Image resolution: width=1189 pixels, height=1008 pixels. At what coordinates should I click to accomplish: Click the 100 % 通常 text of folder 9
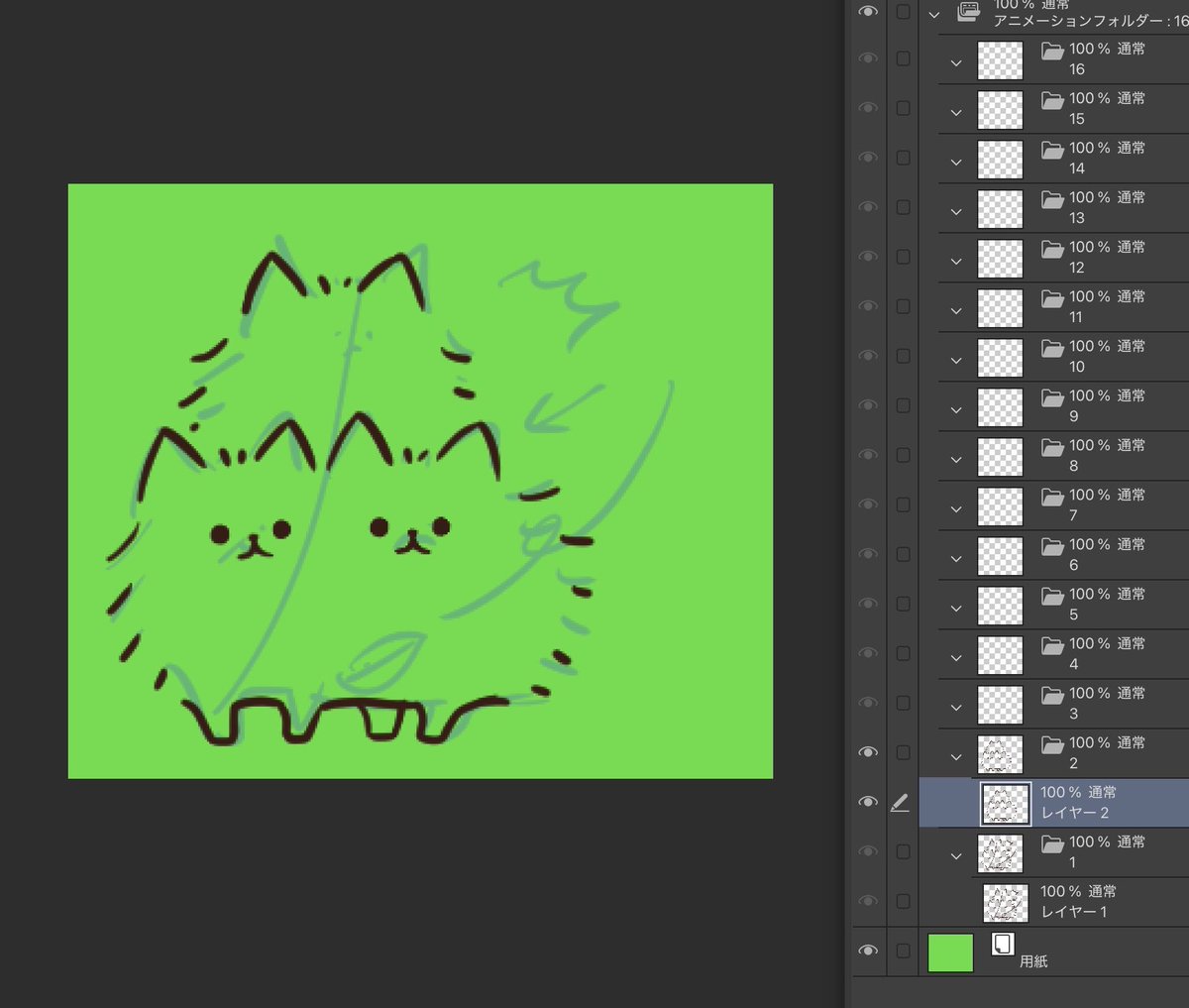1107,395
